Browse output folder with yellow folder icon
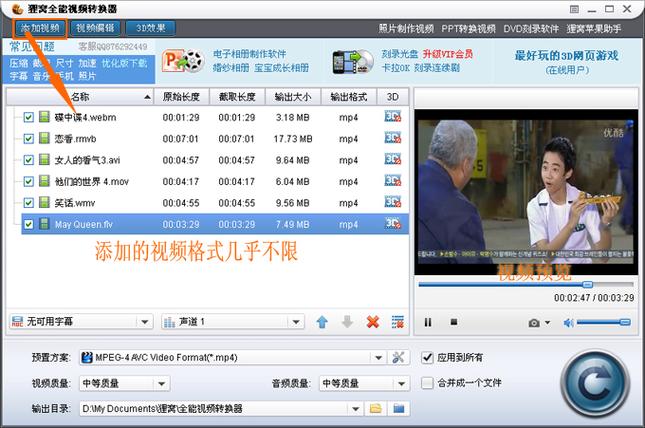Image resolution: width=645 pixels, height=428 pixels. click(x=376, y=408)
